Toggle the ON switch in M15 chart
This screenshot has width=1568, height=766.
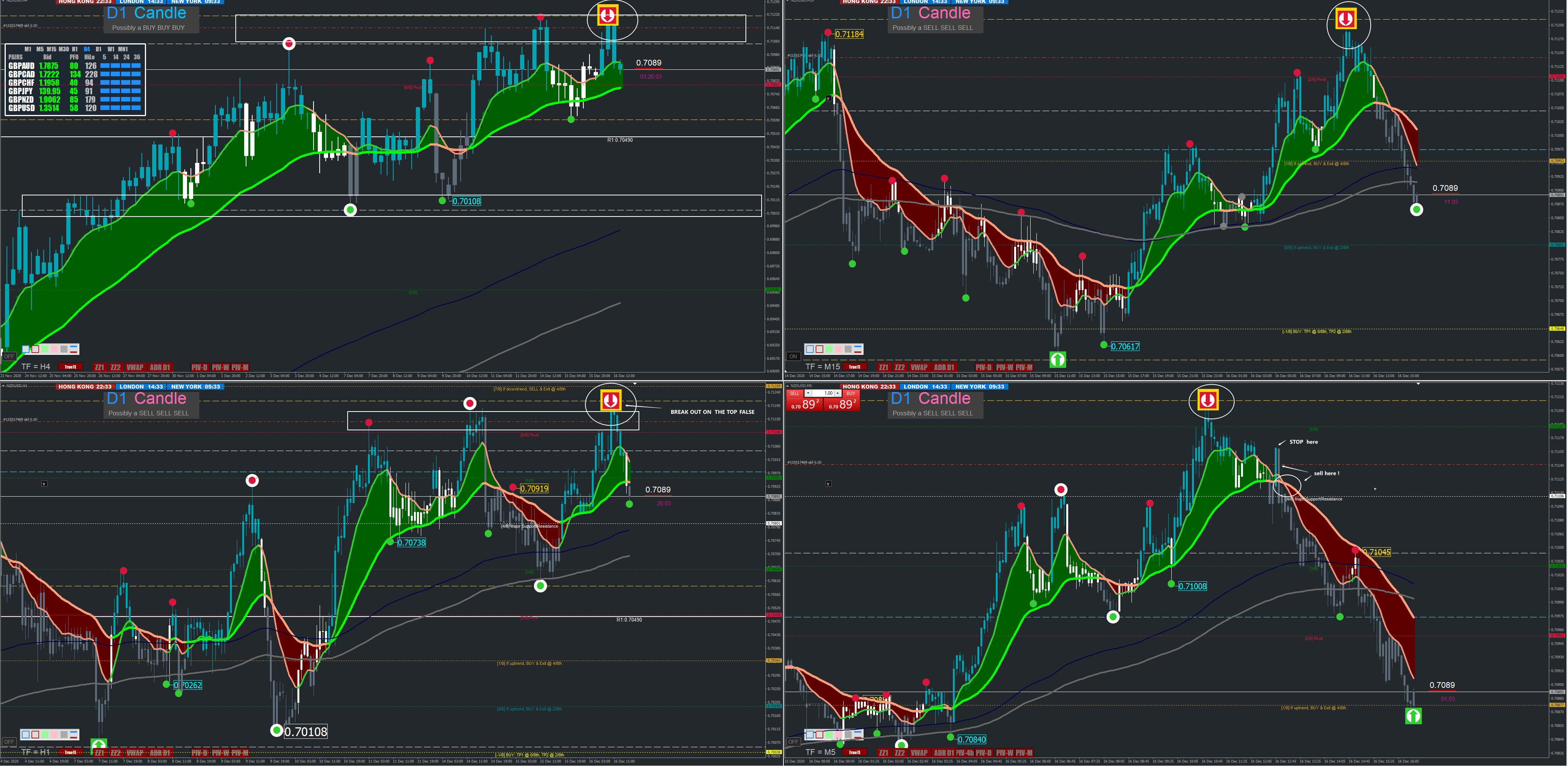point(793,356)
